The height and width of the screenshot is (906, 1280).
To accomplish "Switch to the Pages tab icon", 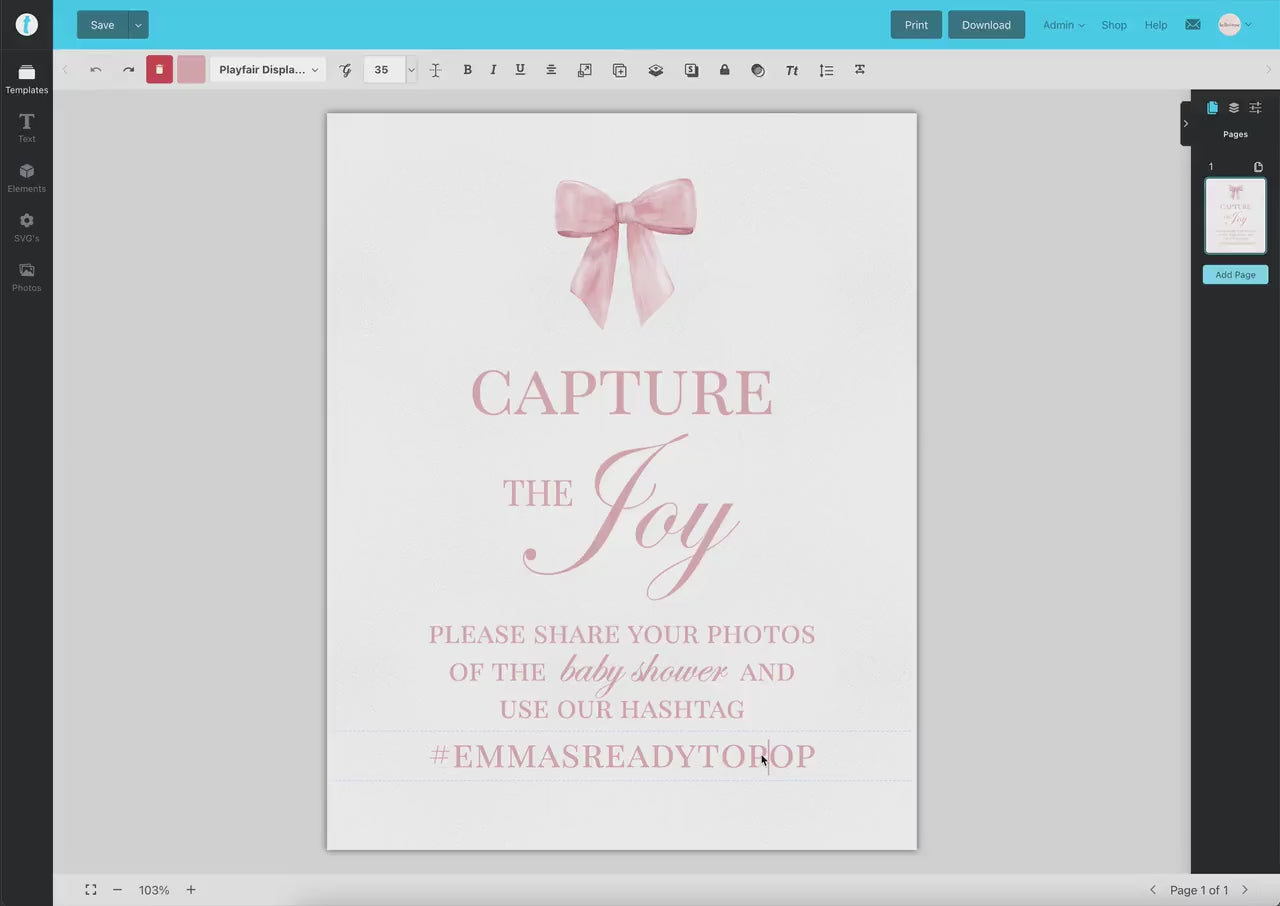I will 1212,108.
